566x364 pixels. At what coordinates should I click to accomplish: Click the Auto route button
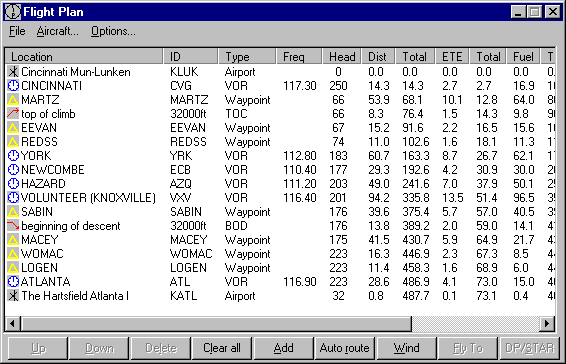[x=344, y=348]
